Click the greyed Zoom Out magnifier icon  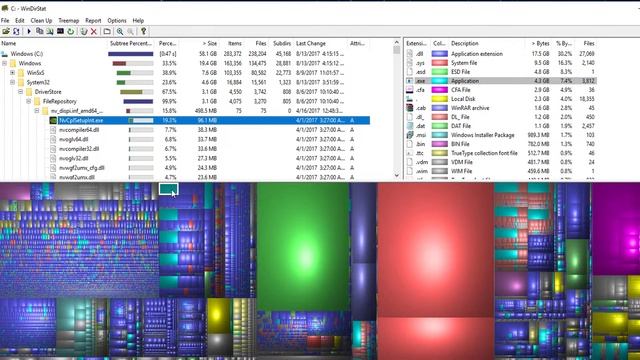coord(130,31)
